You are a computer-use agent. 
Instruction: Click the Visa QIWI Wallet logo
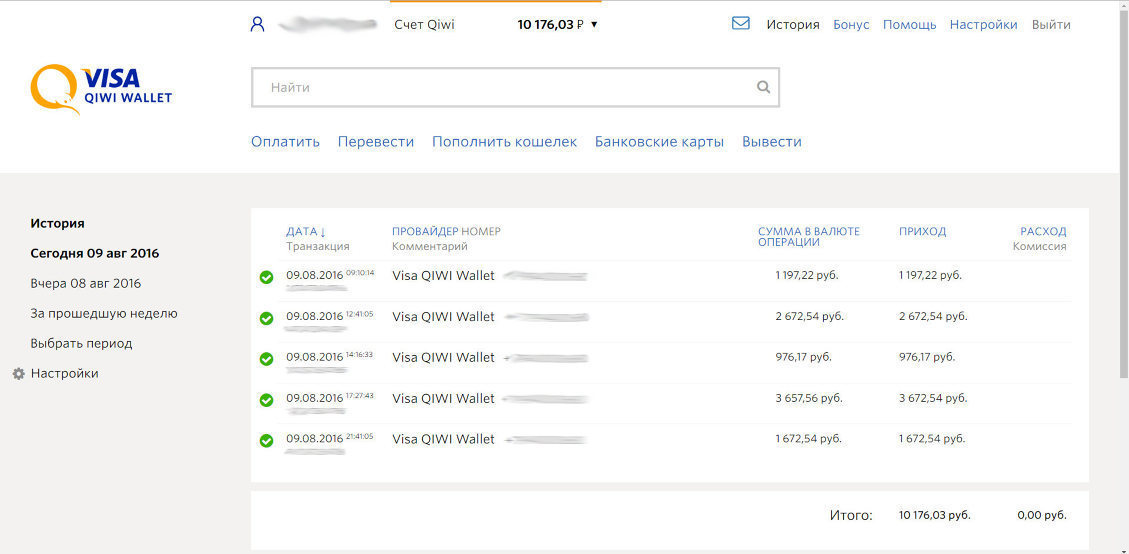pos(102,89)
